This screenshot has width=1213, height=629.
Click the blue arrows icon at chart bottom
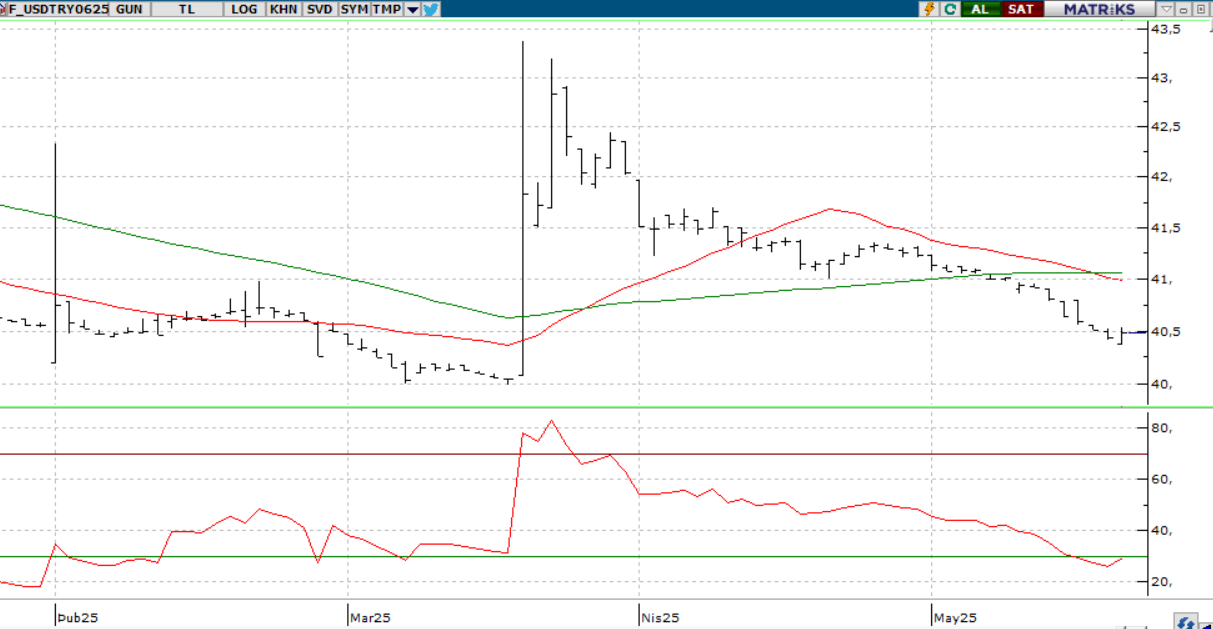click(1187, 622)
